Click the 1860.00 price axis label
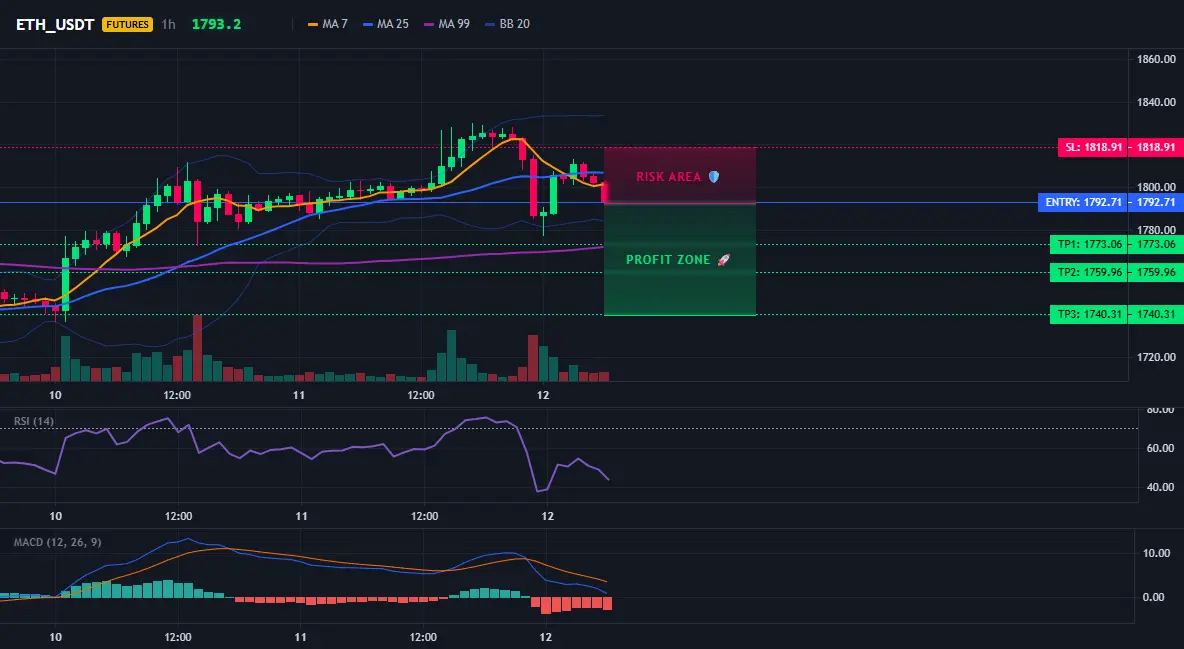Viewport: 1184px width, 649px height. (1156, 59)
